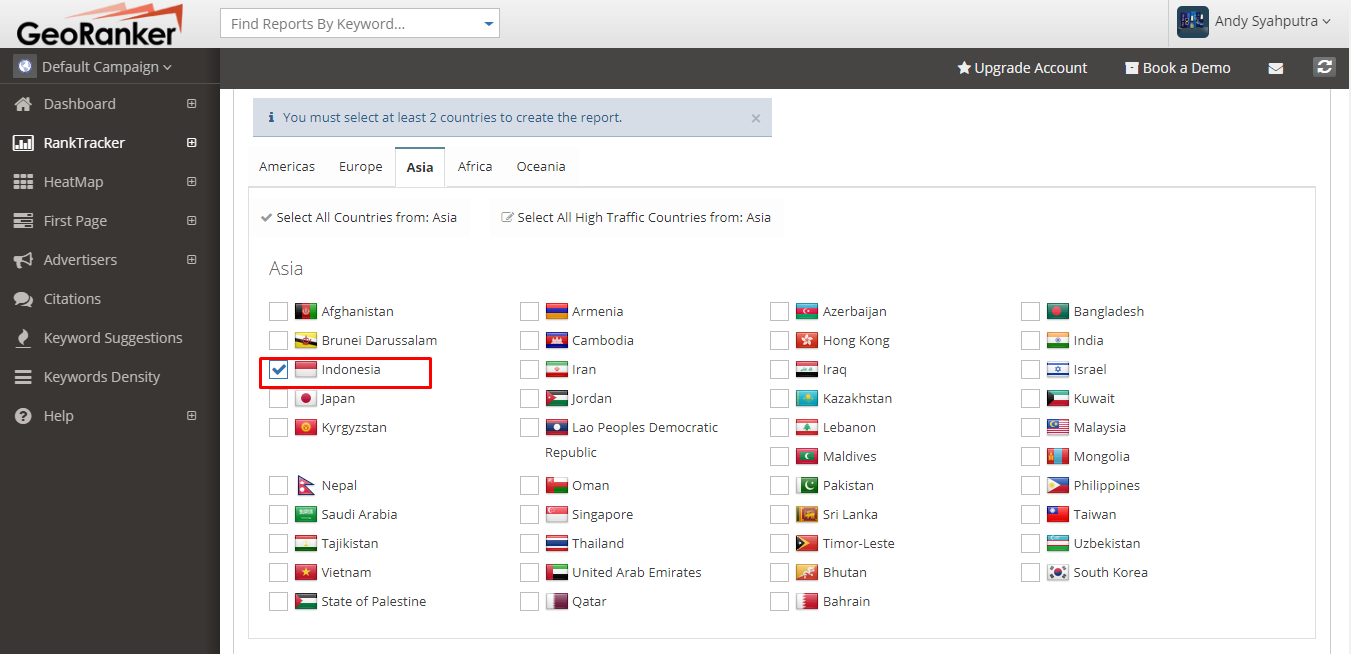
Task: Switch to the Oceania tab
Action: pos(541,167)
